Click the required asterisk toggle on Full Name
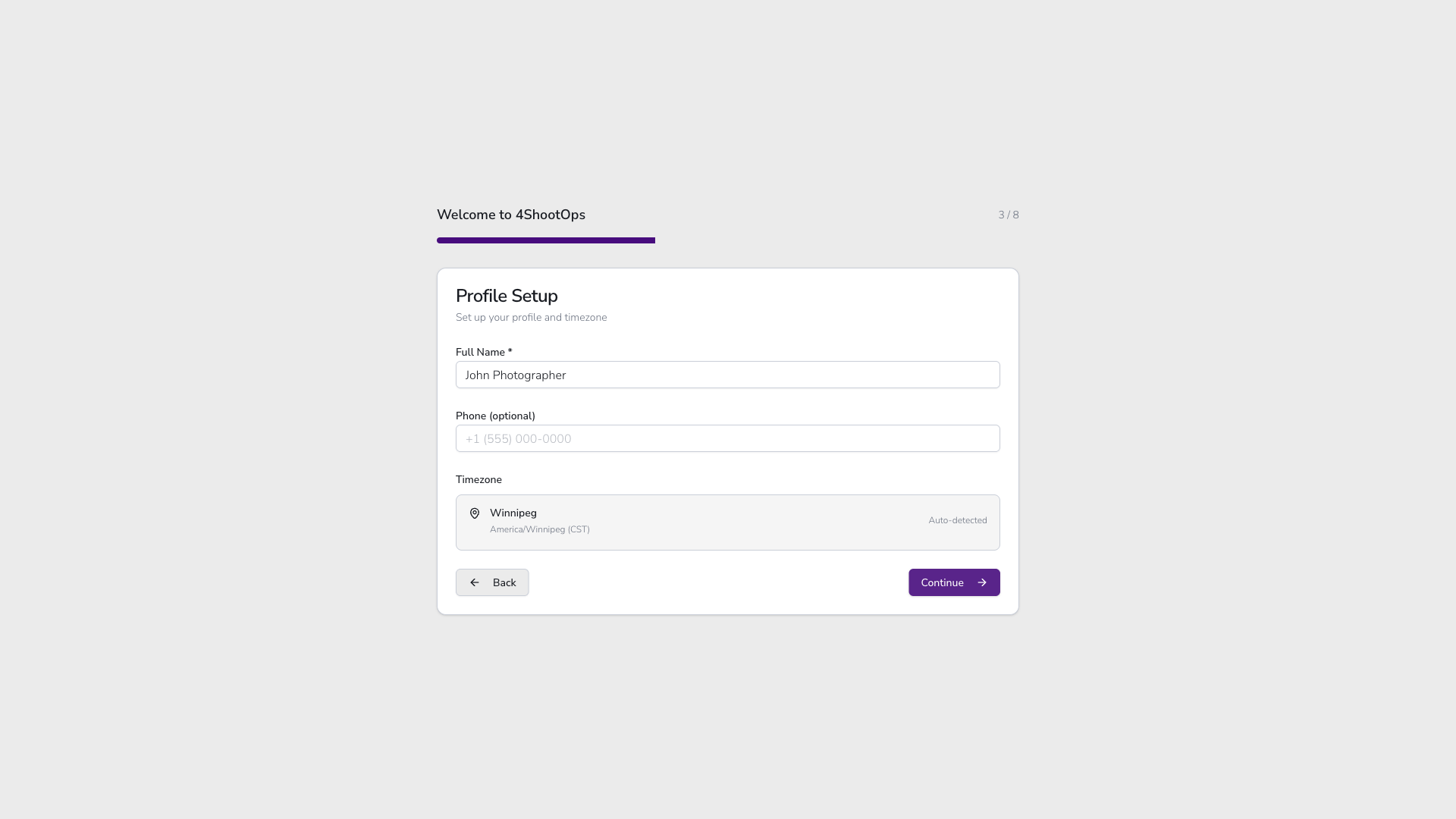This screenshot has height=819, width=1456. [509, 351]
